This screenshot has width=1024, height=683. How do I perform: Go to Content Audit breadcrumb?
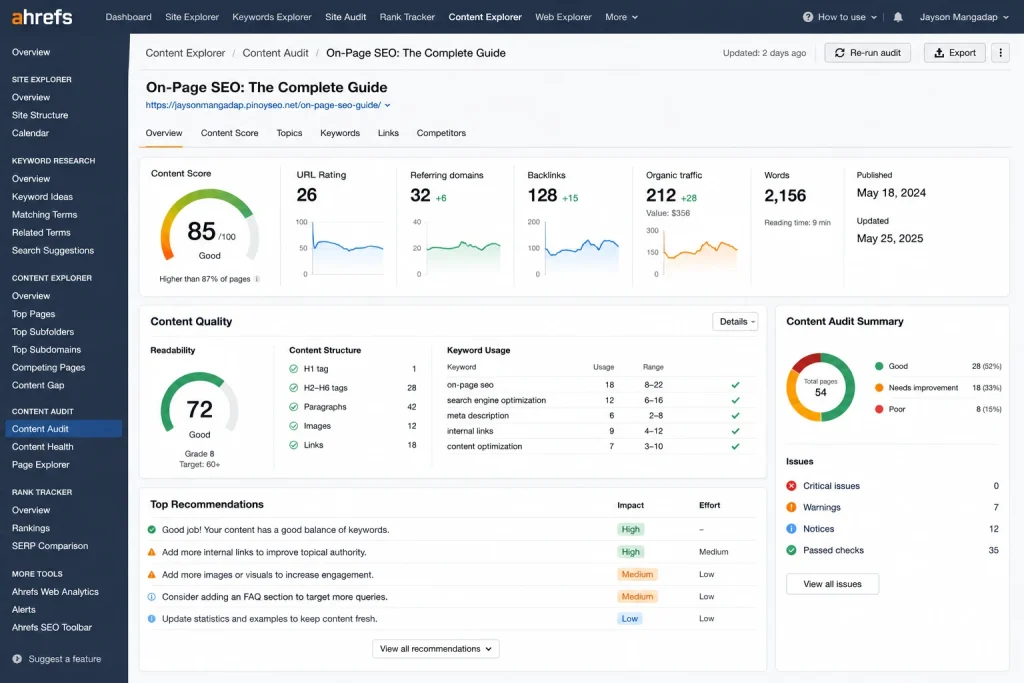pyautogui.click(x=275, y=53)
